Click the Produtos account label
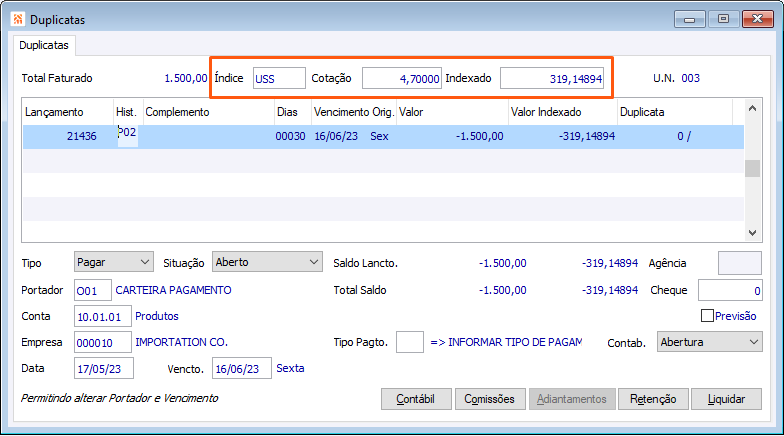The width and height of the screenshot is (784, 436). click(157, 316)
